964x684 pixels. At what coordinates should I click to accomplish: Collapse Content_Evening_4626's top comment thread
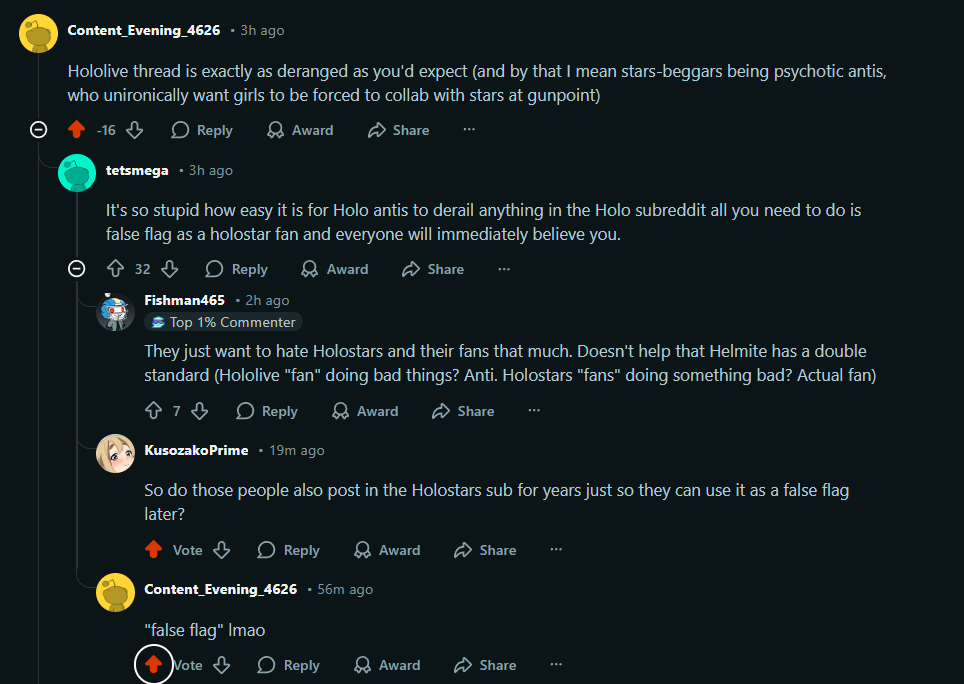point(39,130)
